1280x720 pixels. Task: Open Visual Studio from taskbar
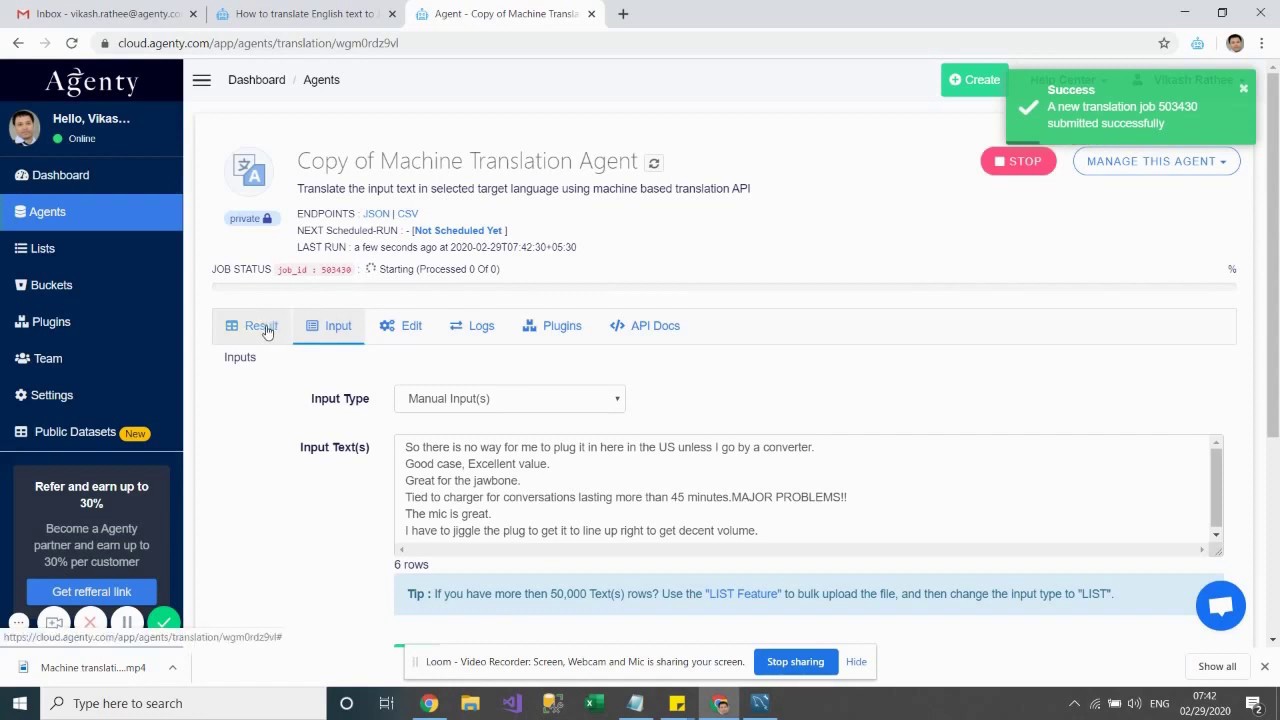(x=512, y=703)
